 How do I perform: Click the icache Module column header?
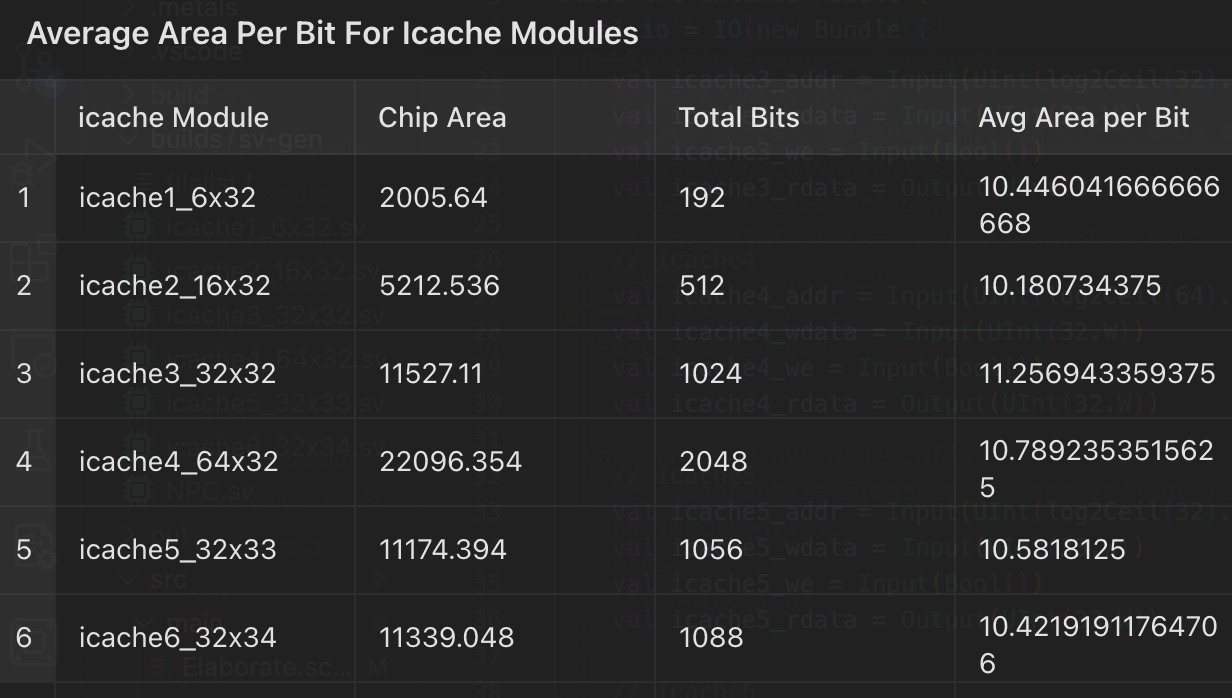(173, 118)
